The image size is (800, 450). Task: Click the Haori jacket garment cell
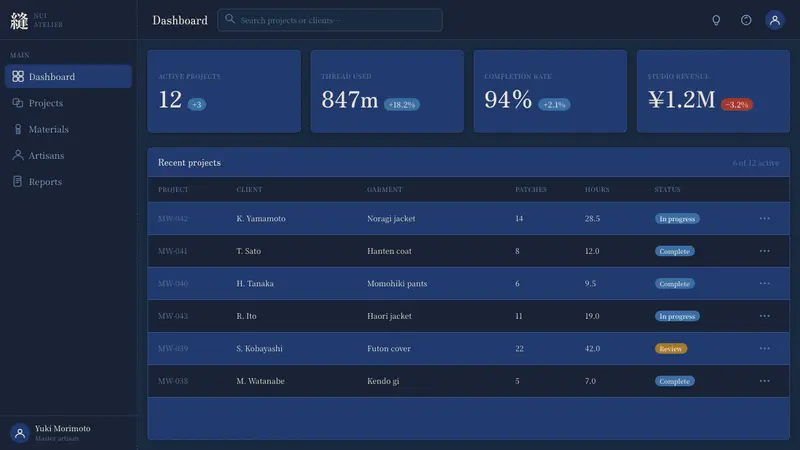point(389,316)
